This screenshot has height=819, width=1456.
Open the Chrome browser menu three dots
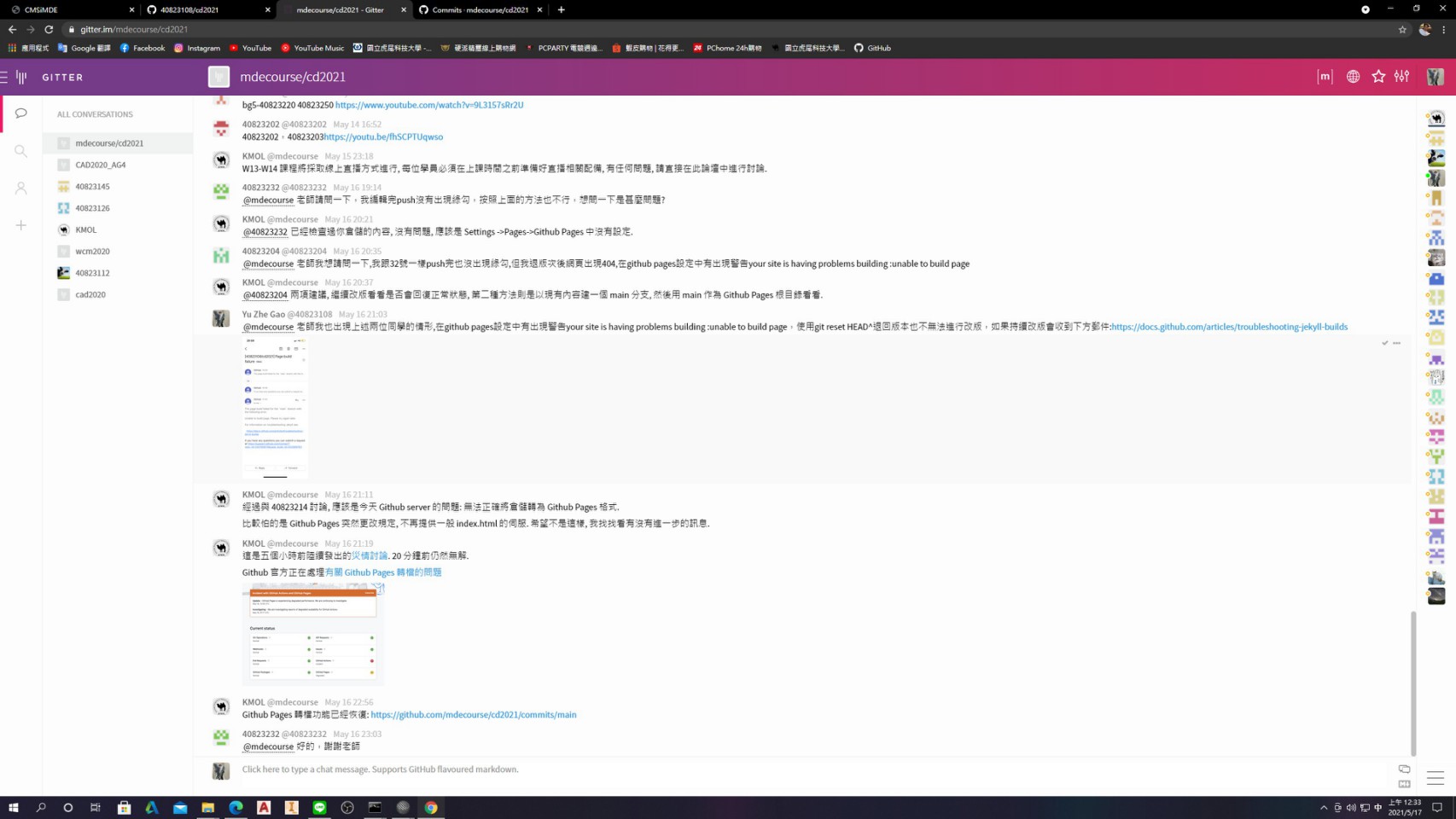(1444, 29)
